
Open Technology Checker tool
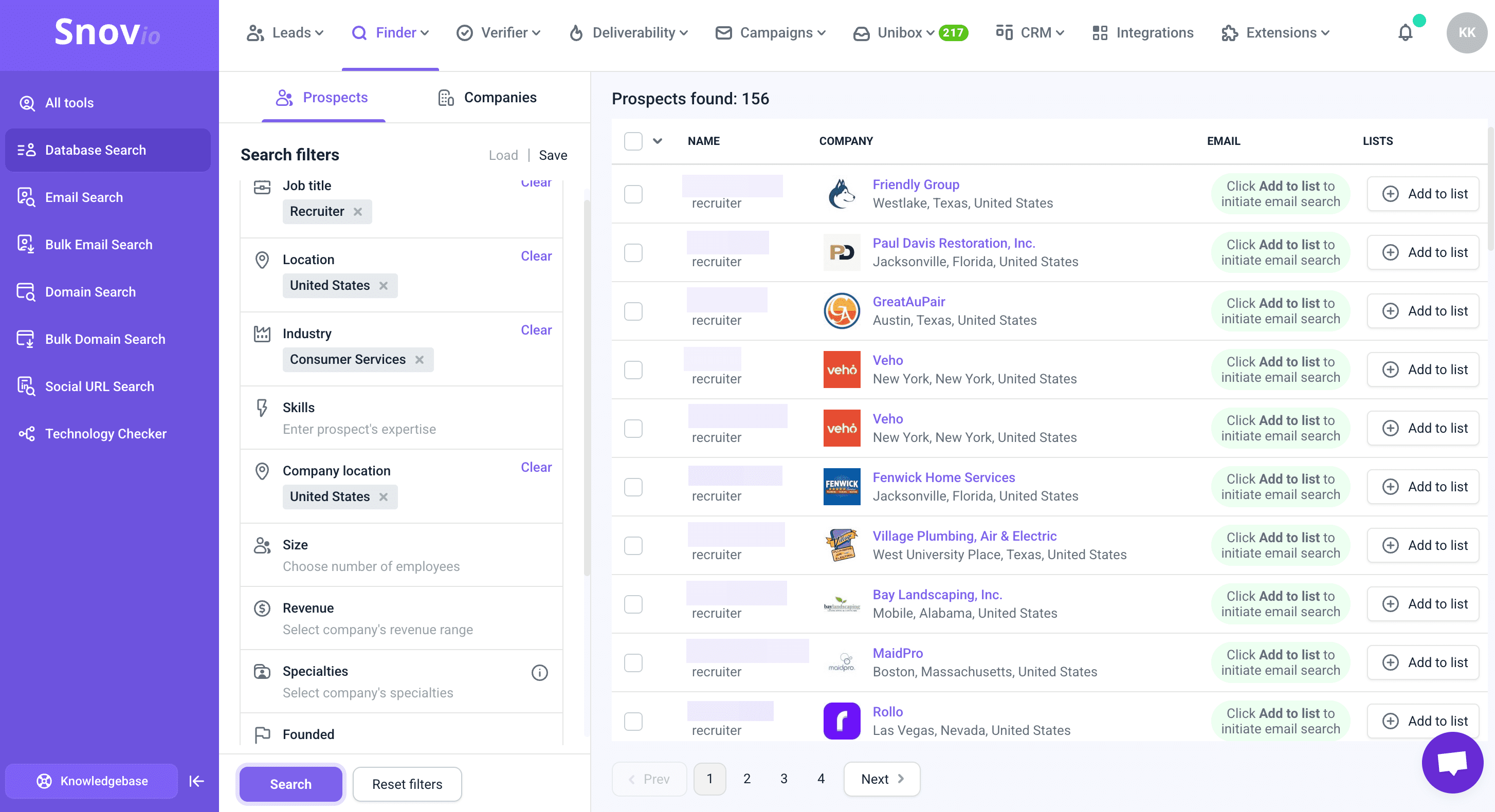click(105, 433)
